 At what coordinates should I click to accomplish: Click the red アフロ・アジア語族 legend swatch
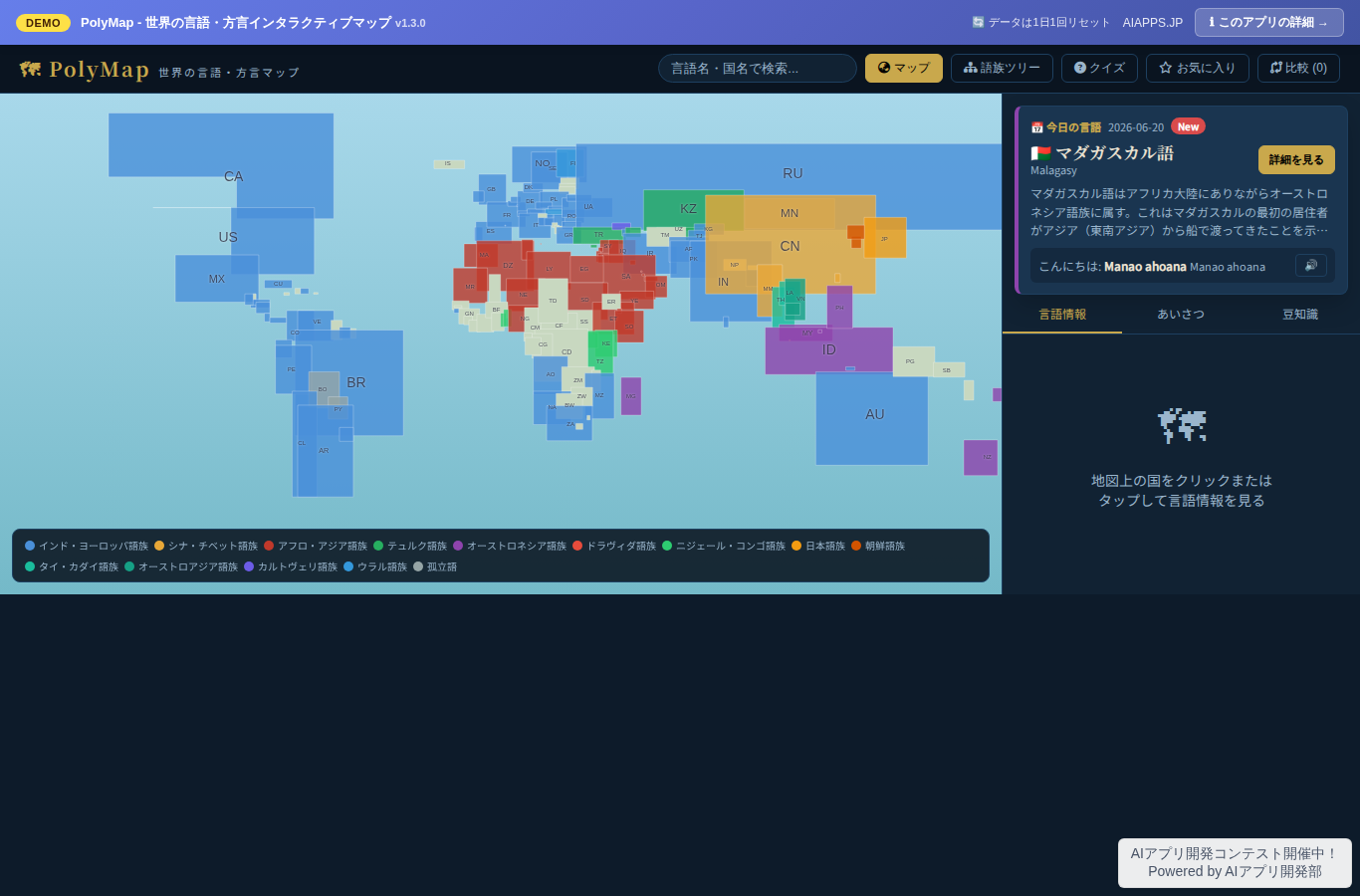tap(269, 546)
